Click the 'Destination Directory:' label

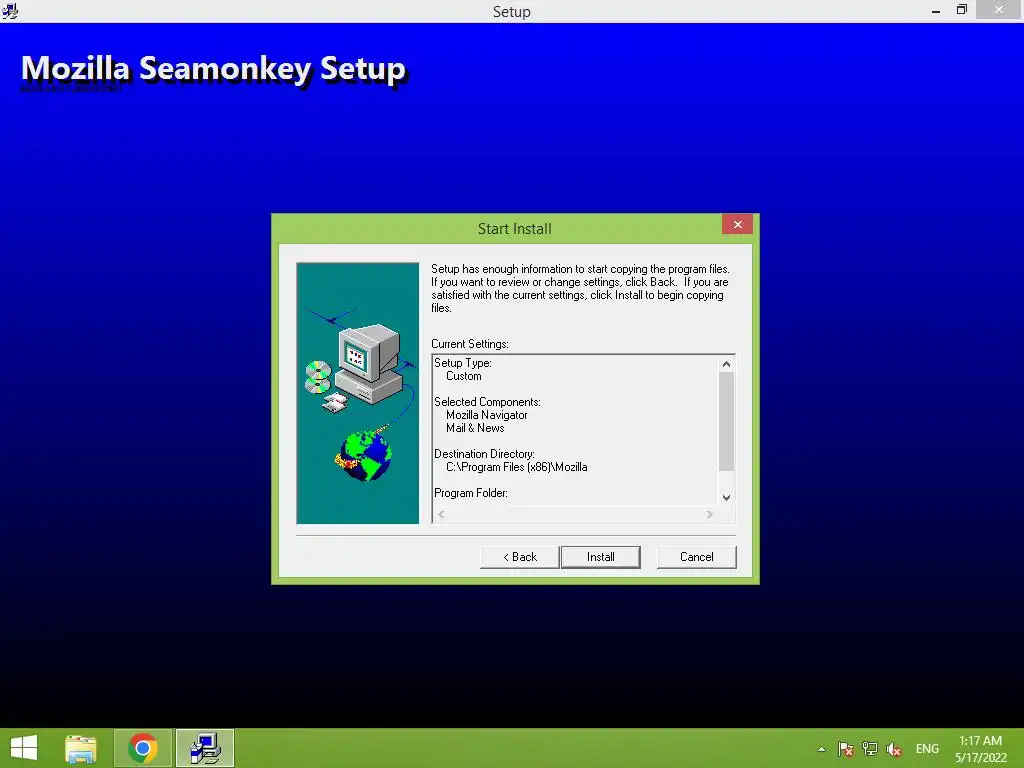pos(485,454)
